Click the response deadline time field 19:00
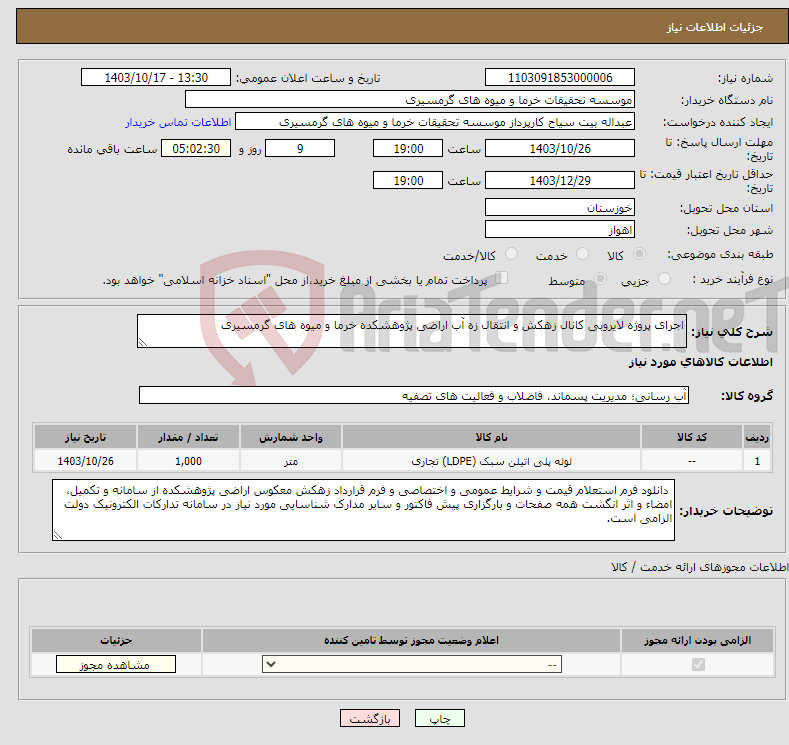This screenshot has height=745, width=789. point(408,148)
